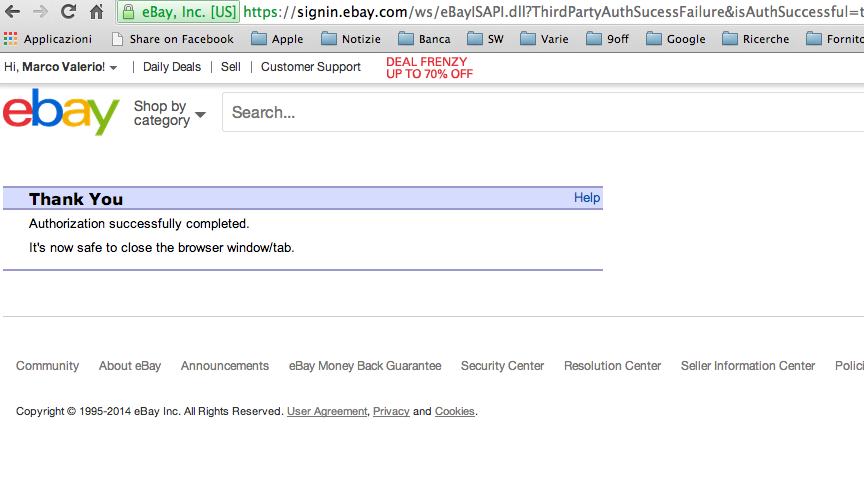Reload the page with the refresh icon
This screenshot has height=495, width=864.
tap(68, 11)
